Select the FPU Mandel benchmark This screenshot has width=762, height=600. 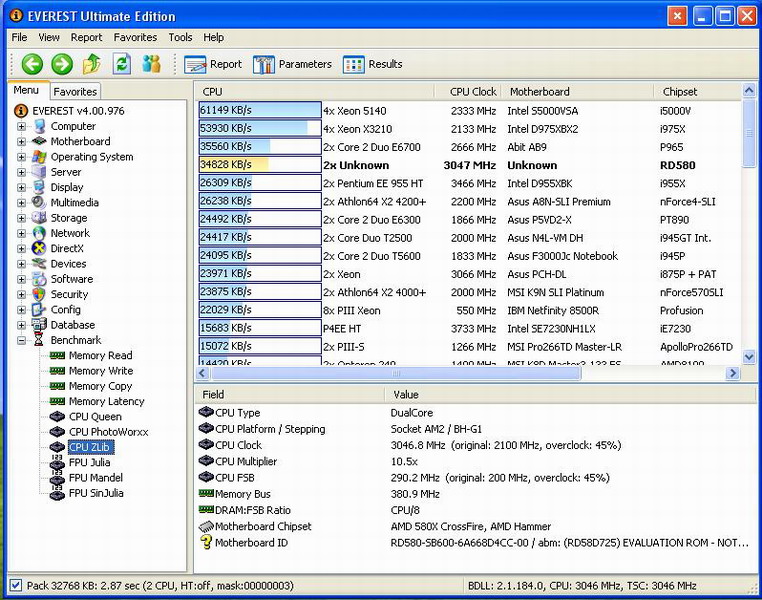coord(96,478)
